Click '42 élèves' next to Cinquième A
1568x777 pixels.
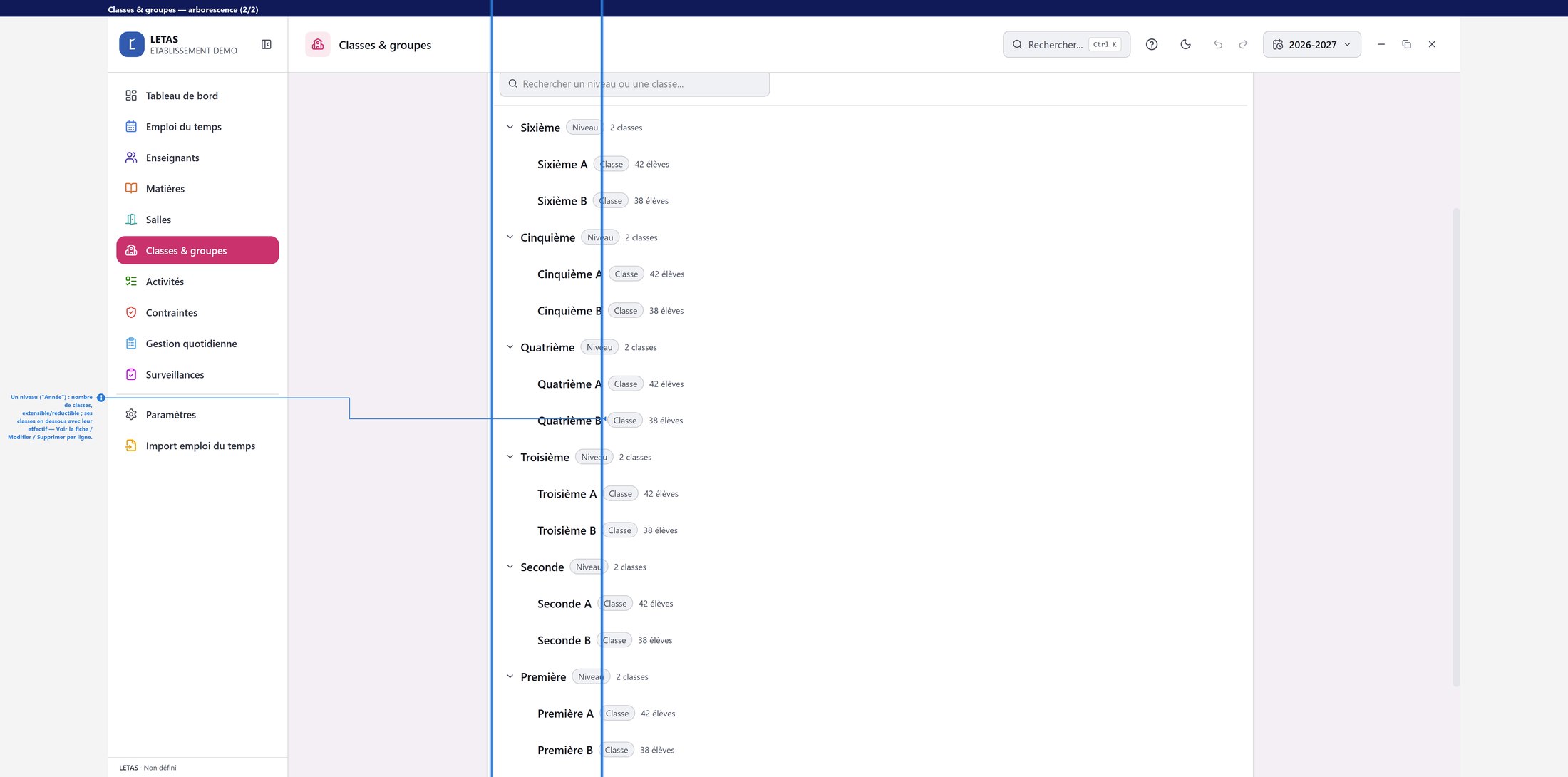click(667, 274)
